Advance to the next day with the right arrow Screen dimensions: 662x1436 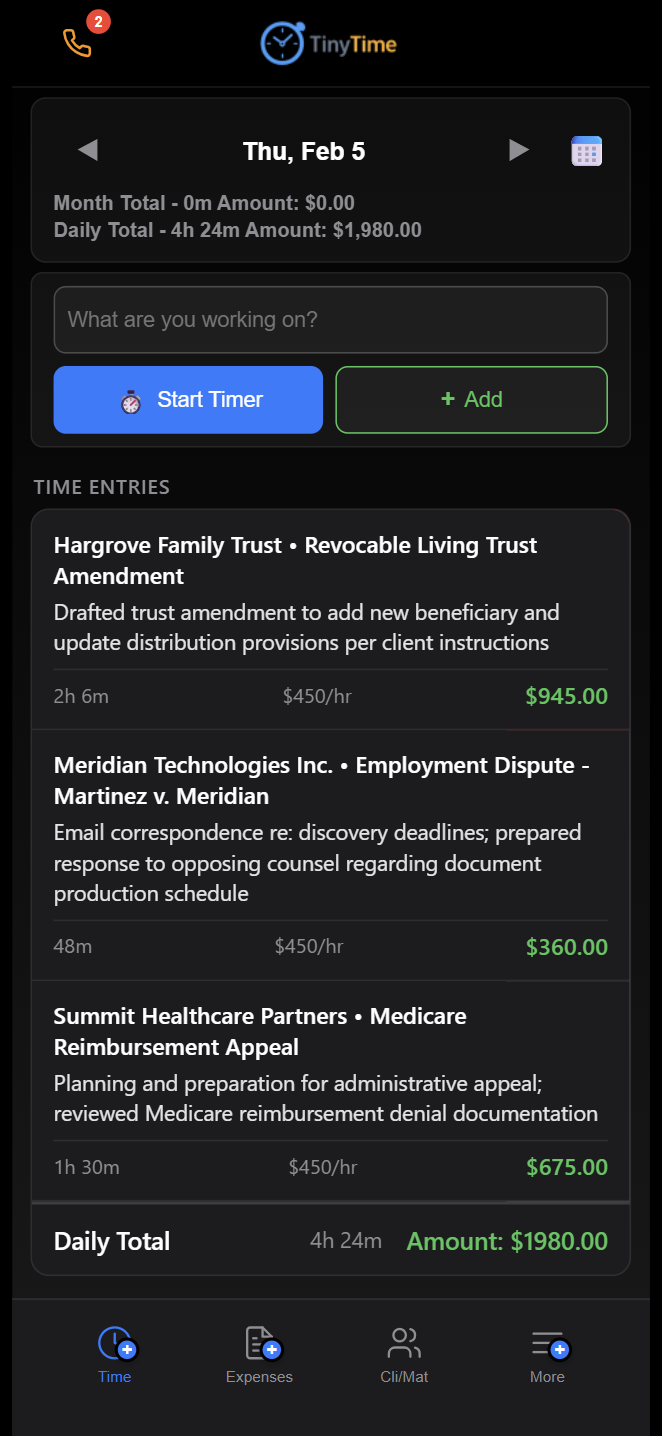pos(519,150)
